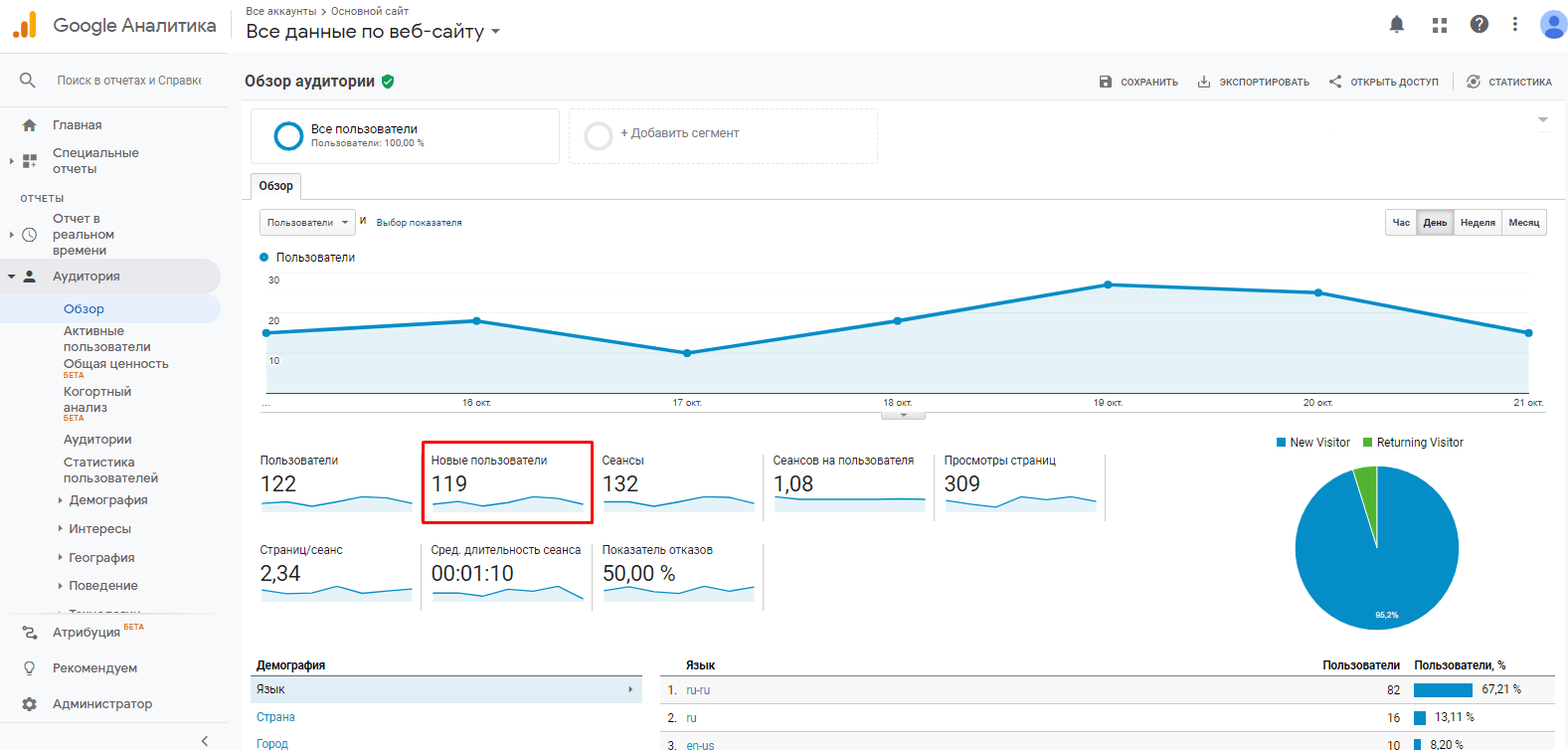This screenshot has width=1568, height=750.
Task: Click the Рекомендуем lightbulb icon
Action: 30,668
